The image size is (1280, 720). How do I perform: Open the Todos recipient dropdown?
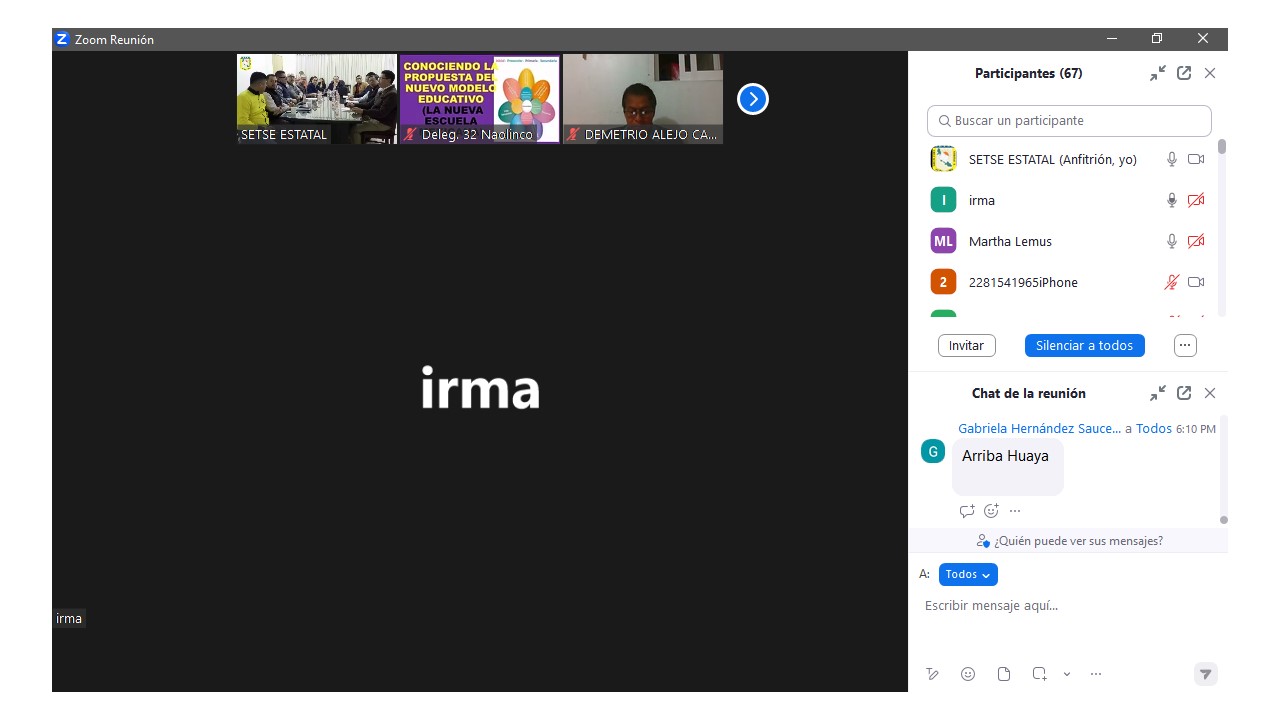(968, 574)
